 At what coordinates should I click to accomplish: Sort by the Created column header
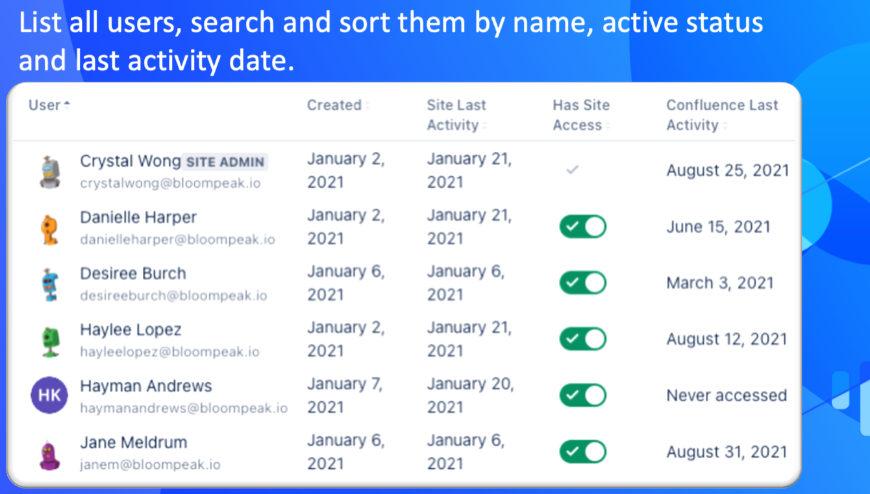click(335, 105)
